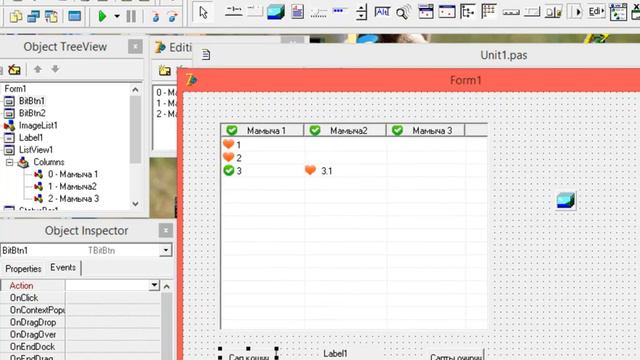Click Object TreeView scrollbar down arrow

[x=136, y=204]
